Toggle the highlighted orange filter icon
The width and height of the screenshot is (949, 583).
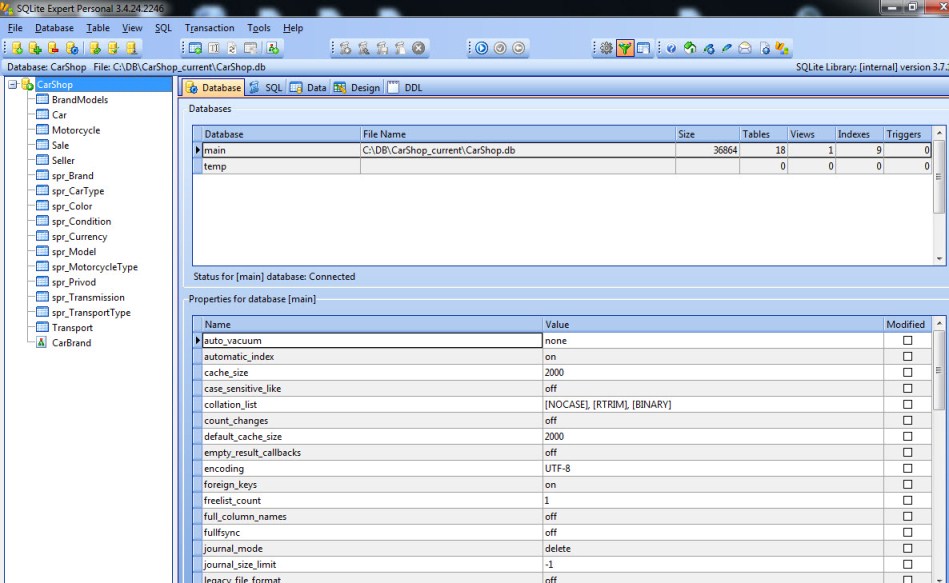(625, 47)
